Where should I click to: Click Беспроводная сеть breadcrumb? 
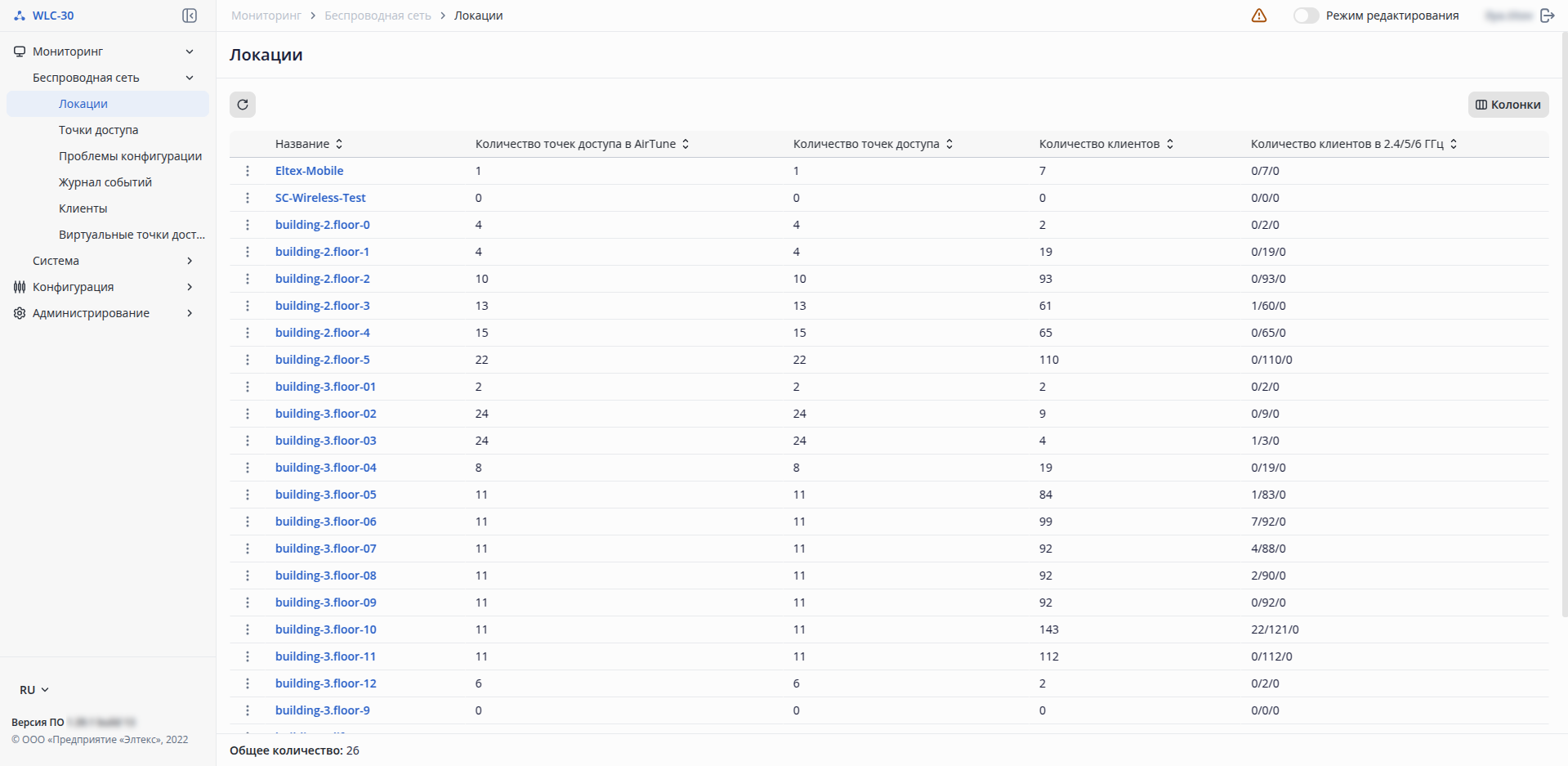tap(377, 16)
